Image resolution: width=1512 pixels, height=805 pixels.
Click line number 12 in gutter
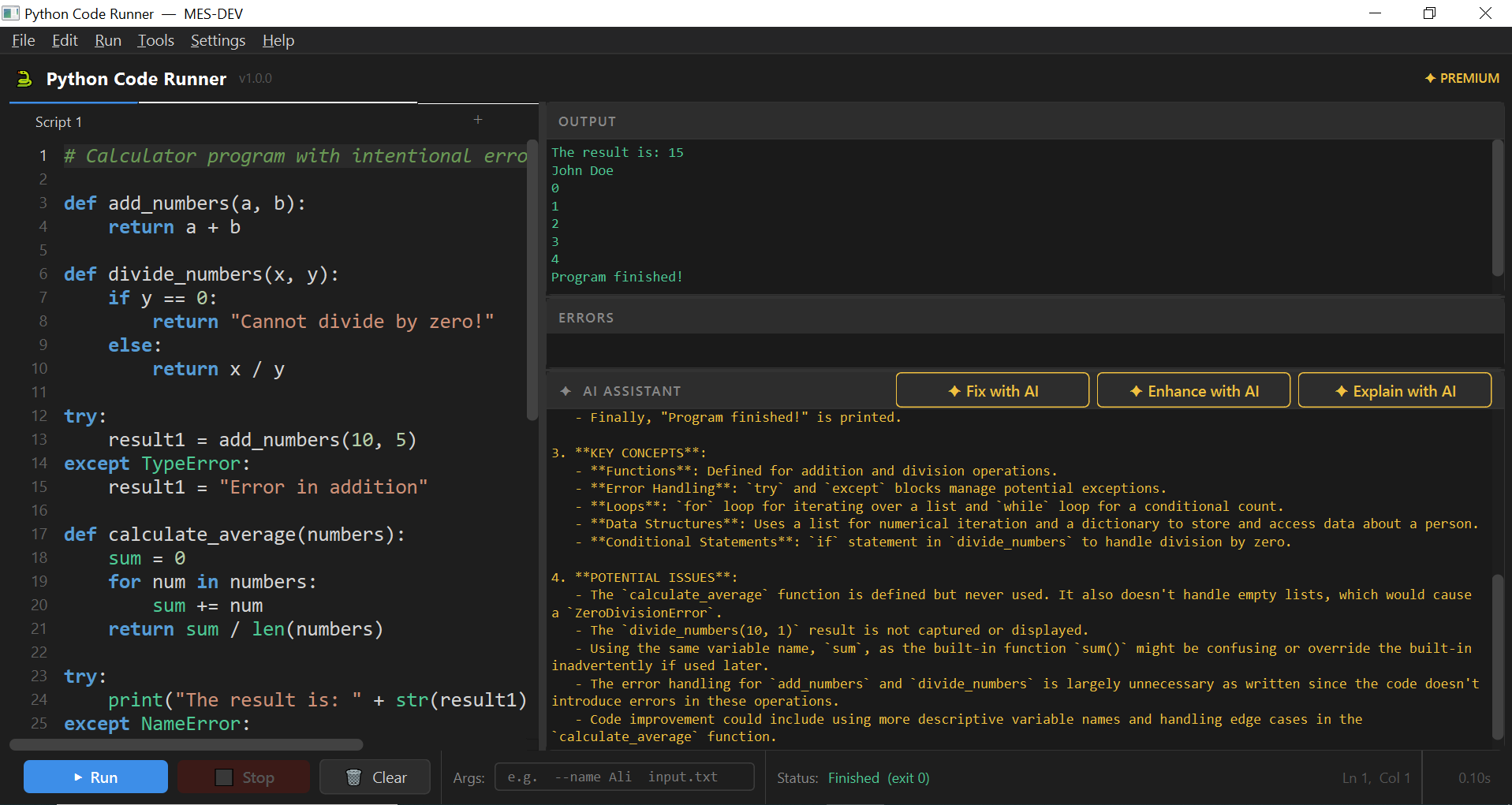39,416
